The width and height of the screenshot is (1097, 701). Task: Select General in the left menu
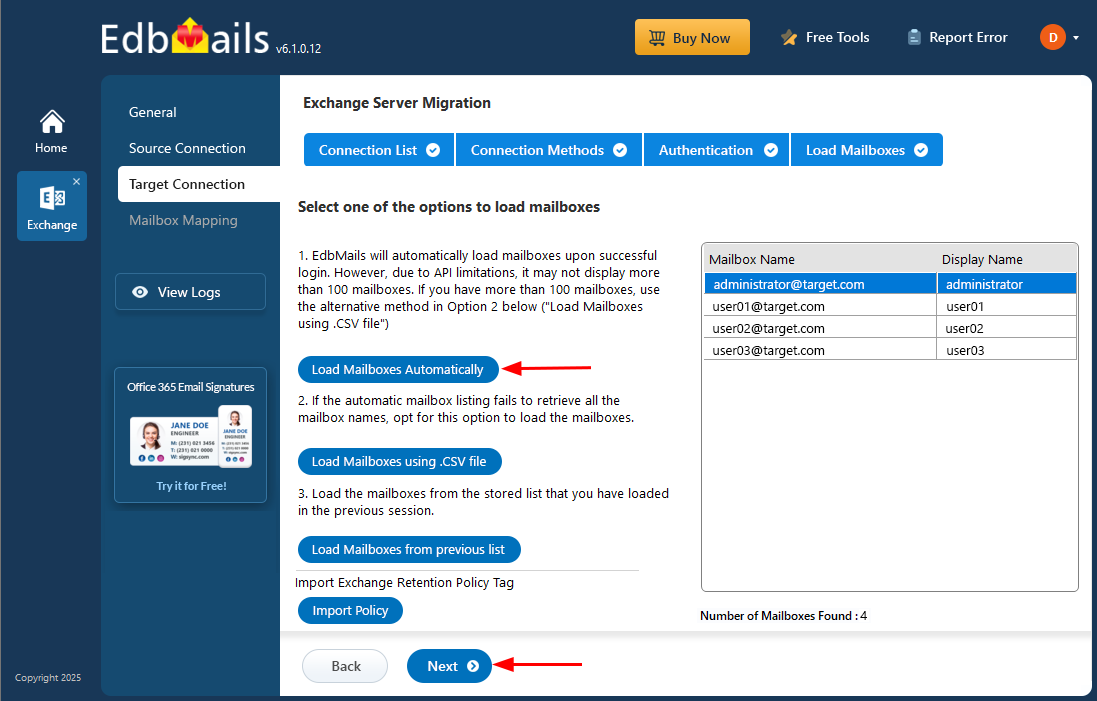pyautogui.click(x=153, y=112)
